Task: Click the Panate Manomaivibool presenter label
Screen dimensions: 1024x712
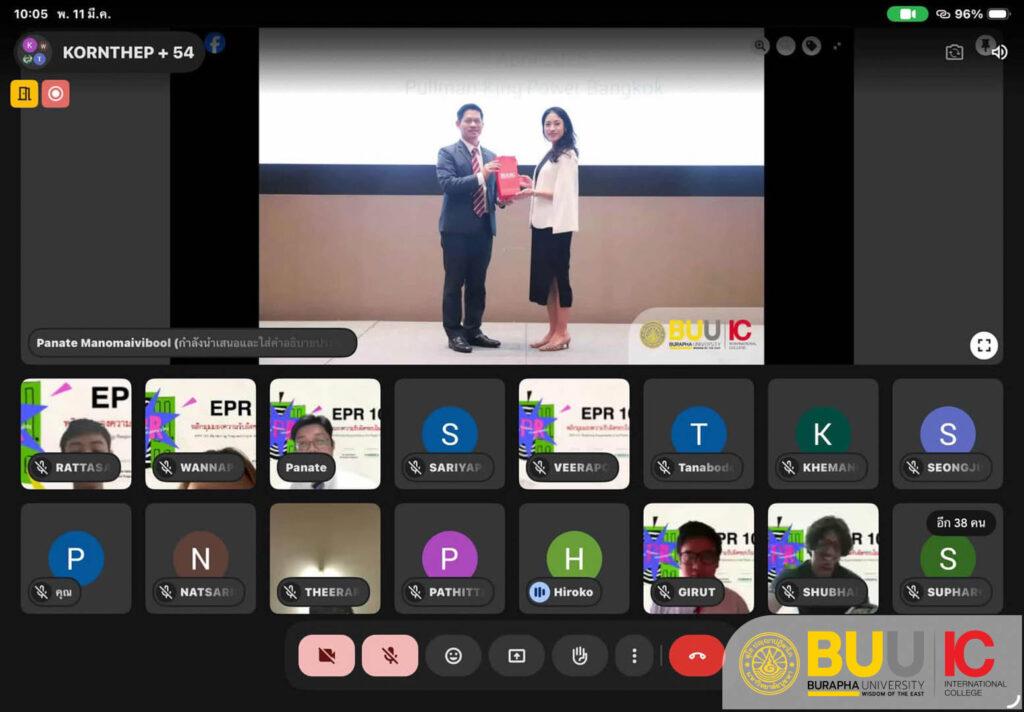Action: coord(192,343)
